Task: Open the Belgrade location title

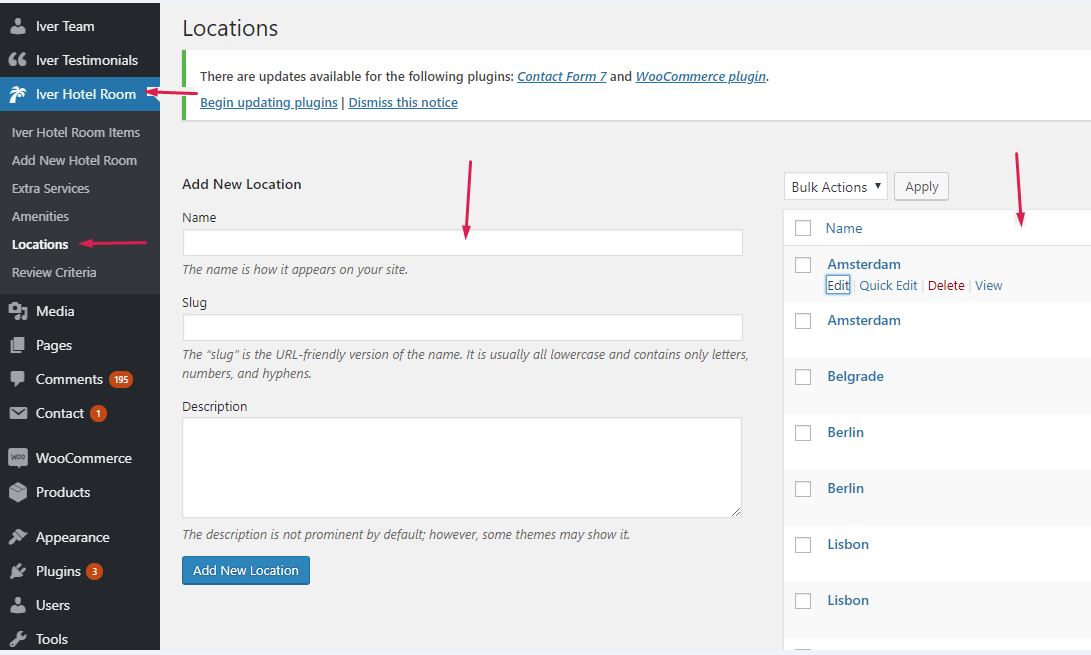Action: pos(855,377)
